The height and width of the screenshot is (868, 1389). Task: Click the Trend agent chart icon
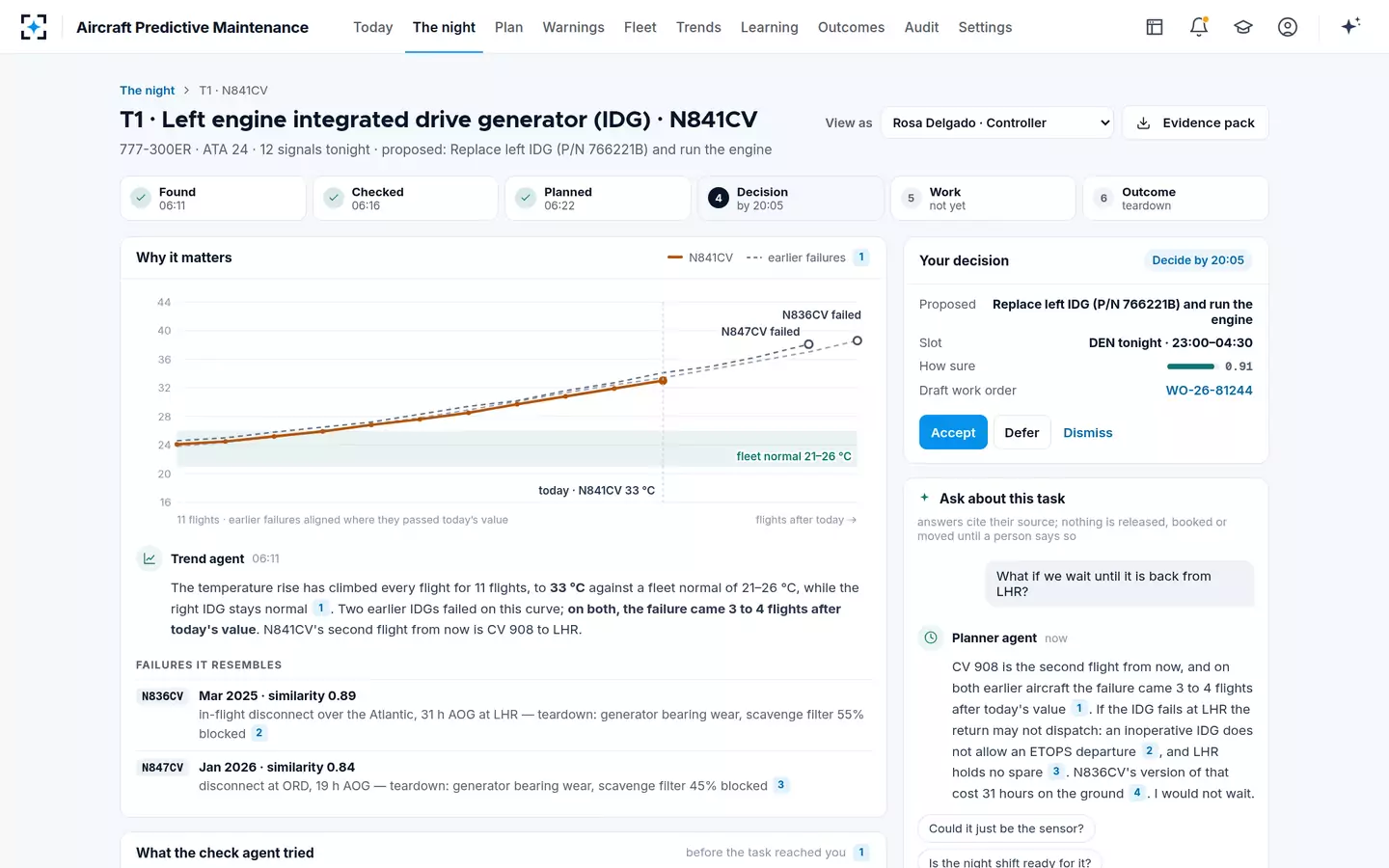(150, 558)
